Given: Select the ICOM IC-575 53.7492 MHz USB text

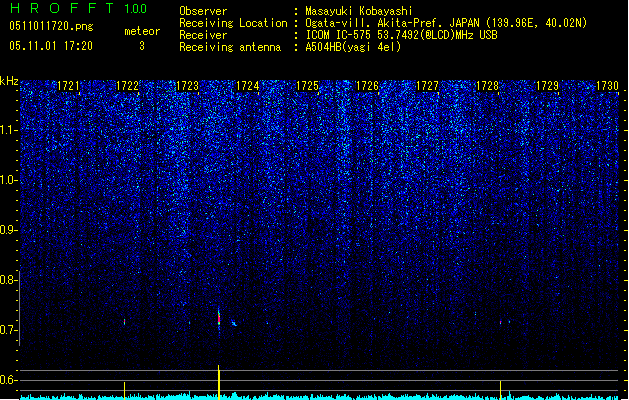Looking at the screenshot, I should 402,35.
